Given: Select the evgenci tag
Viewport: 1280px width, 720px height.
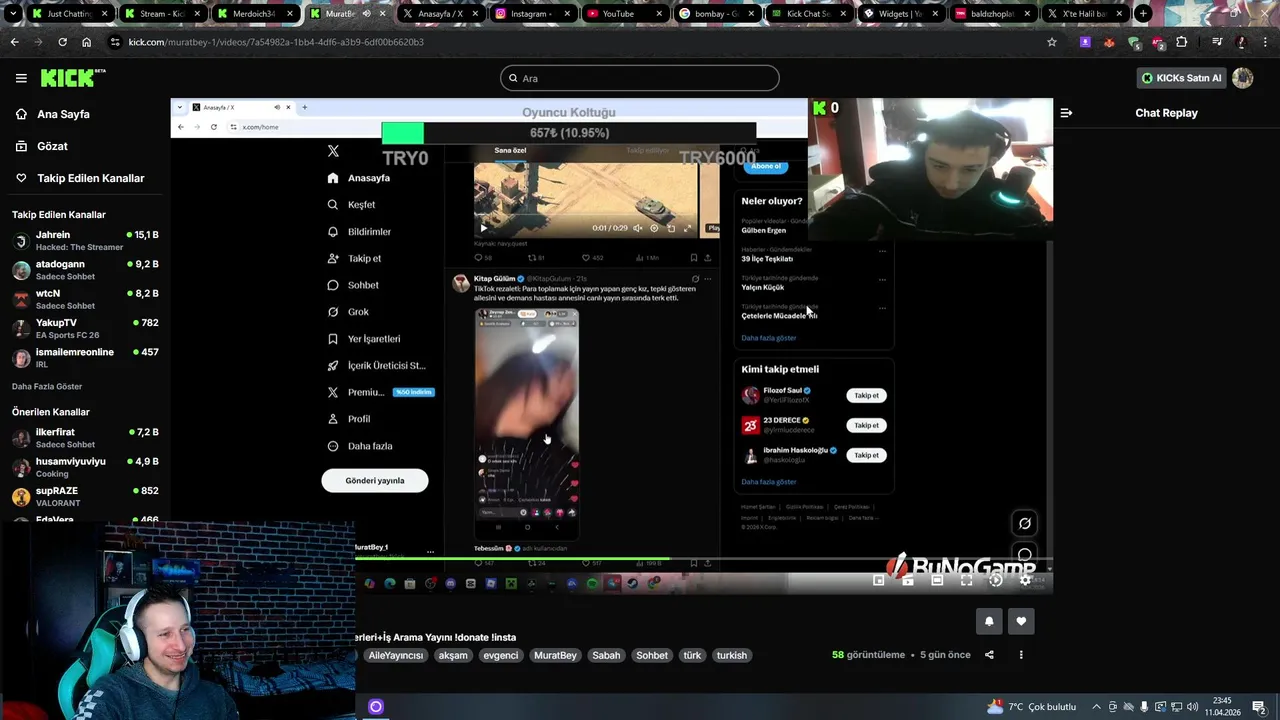Looking at the screenshot, I should pyautogui.click(x=500, y=655).
